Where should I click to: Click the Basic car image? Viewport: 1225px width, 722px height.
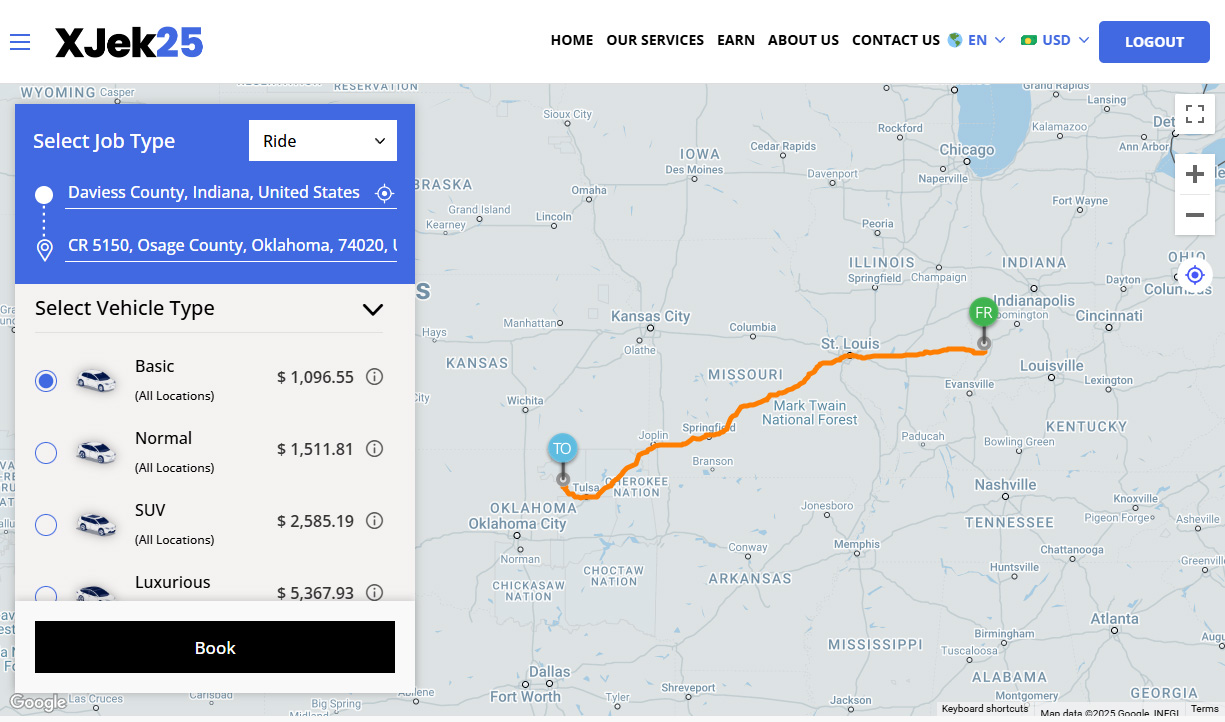click(x=96, y=380)
